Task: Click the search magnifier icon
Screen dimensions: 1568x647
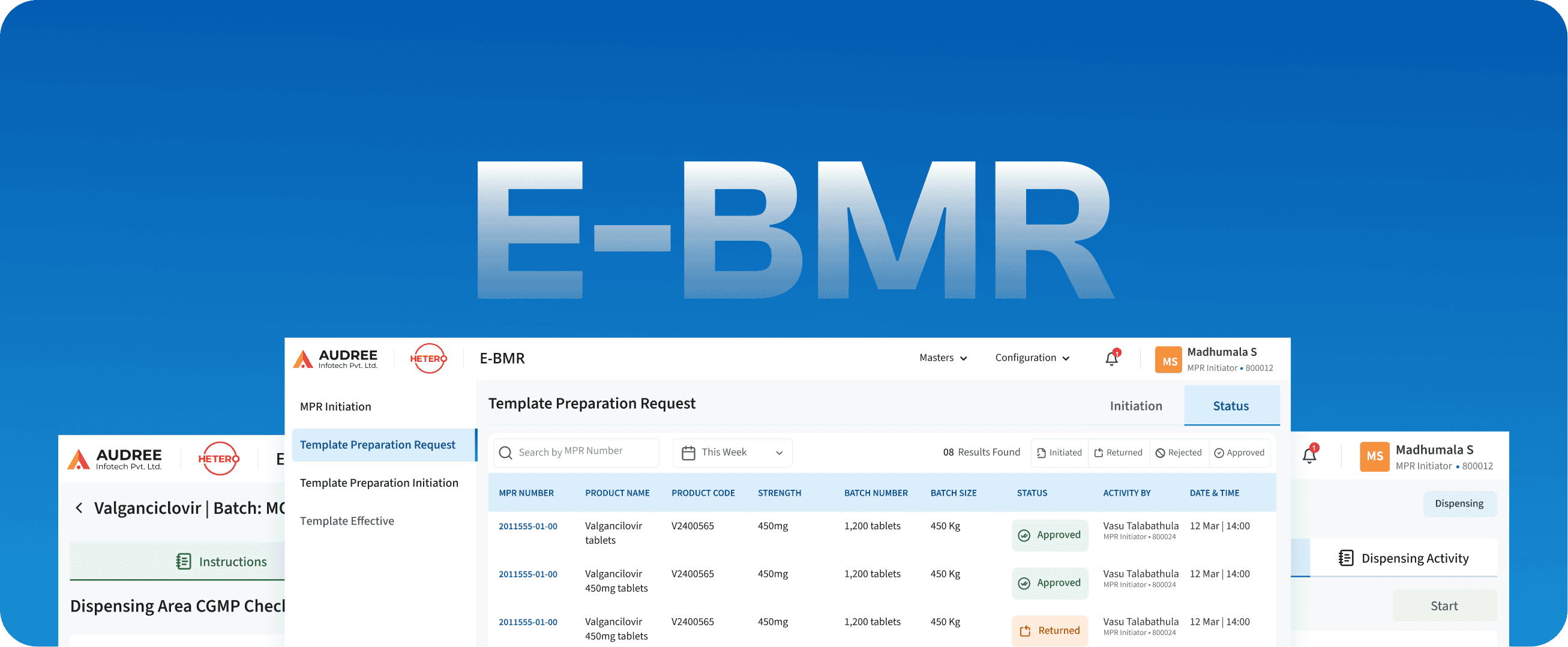Action: (x=505, y=452)
